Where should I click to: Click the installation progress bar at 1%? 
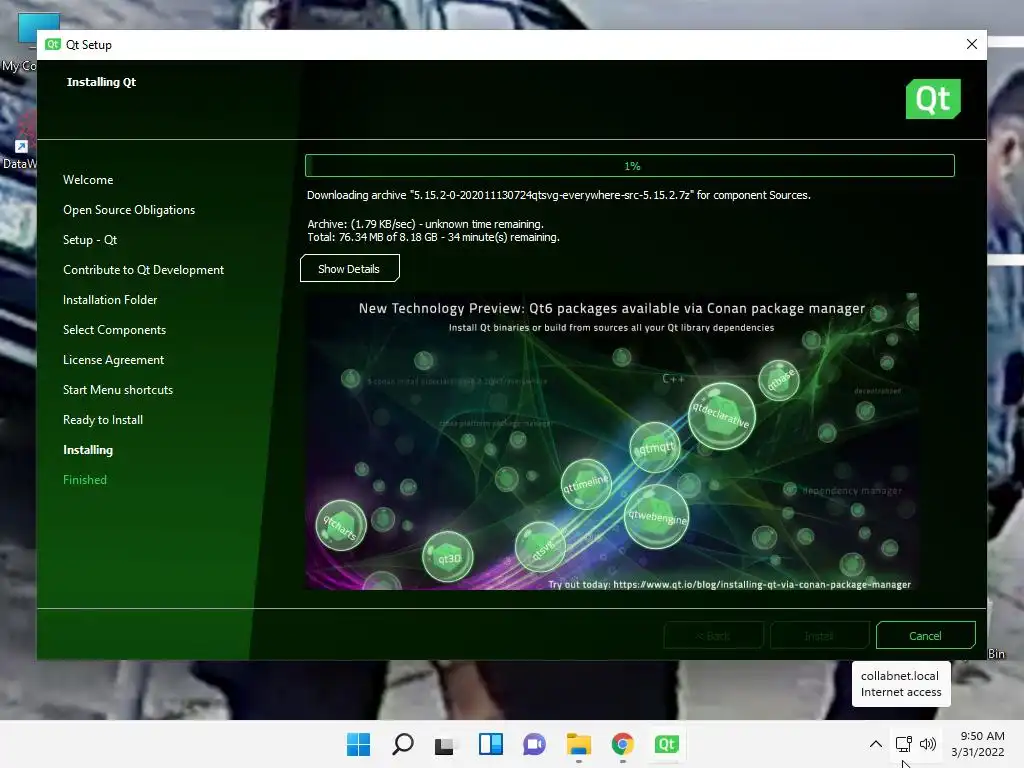tap(630, 166)
